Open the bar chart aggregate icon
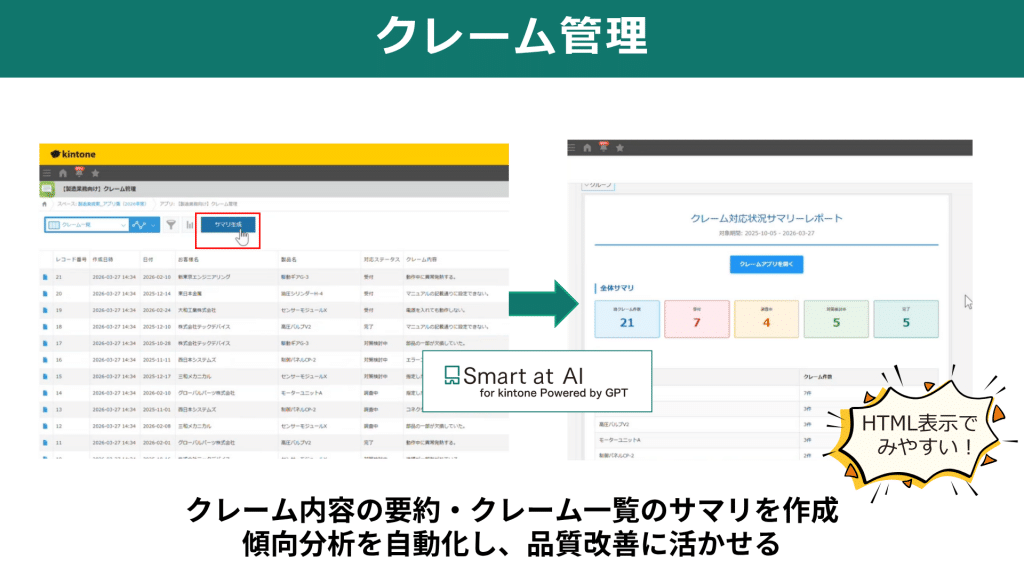 pos(189,225)
